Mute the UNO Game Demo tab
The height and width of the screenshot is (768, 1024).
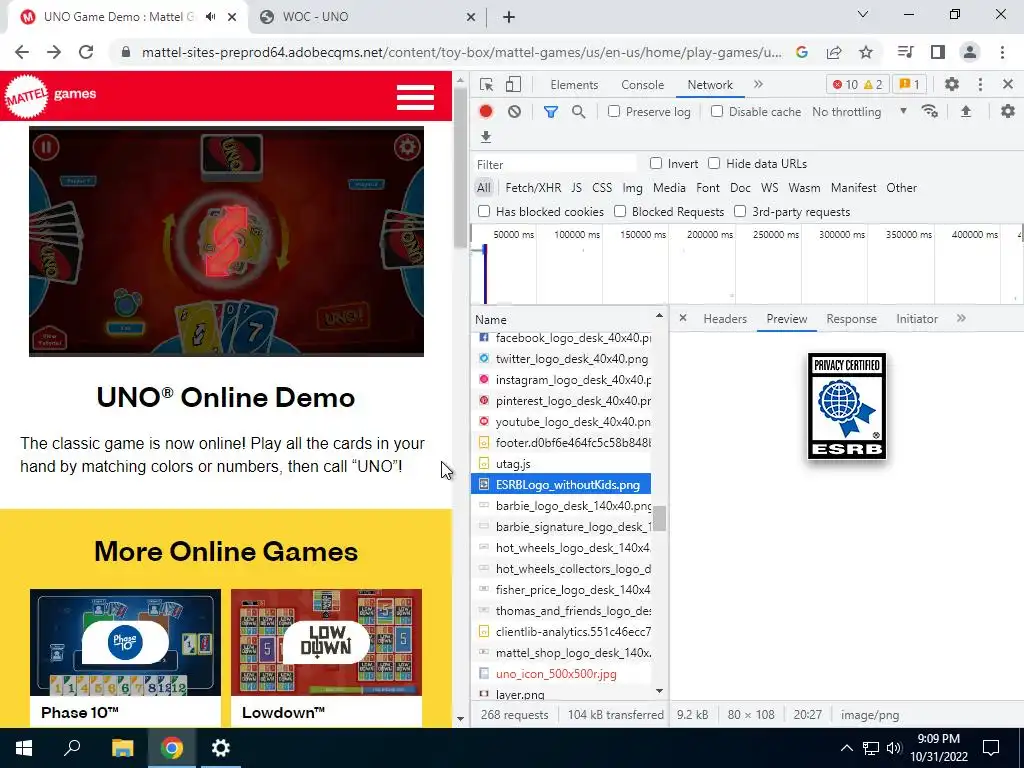click(210, 17)
